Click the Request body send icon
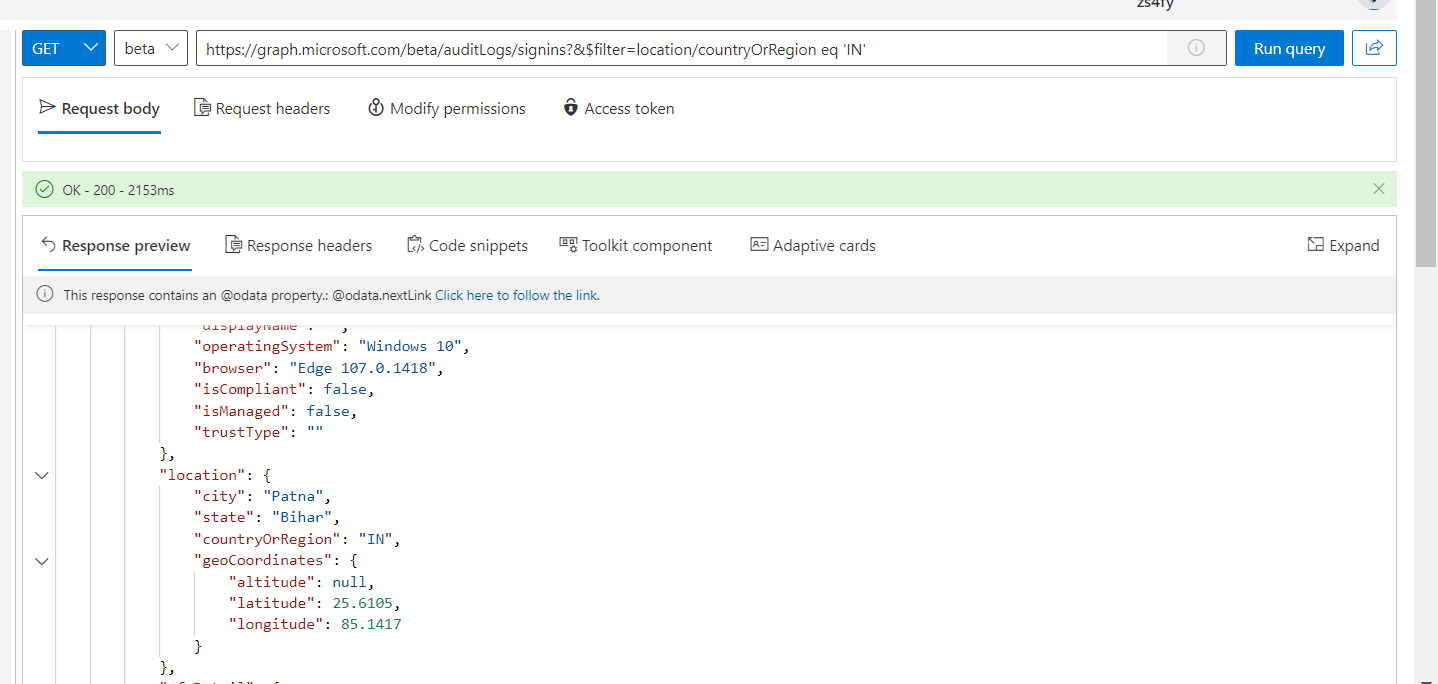The width and height of the screenshot is (1438, 684). (x=47, y=107)
